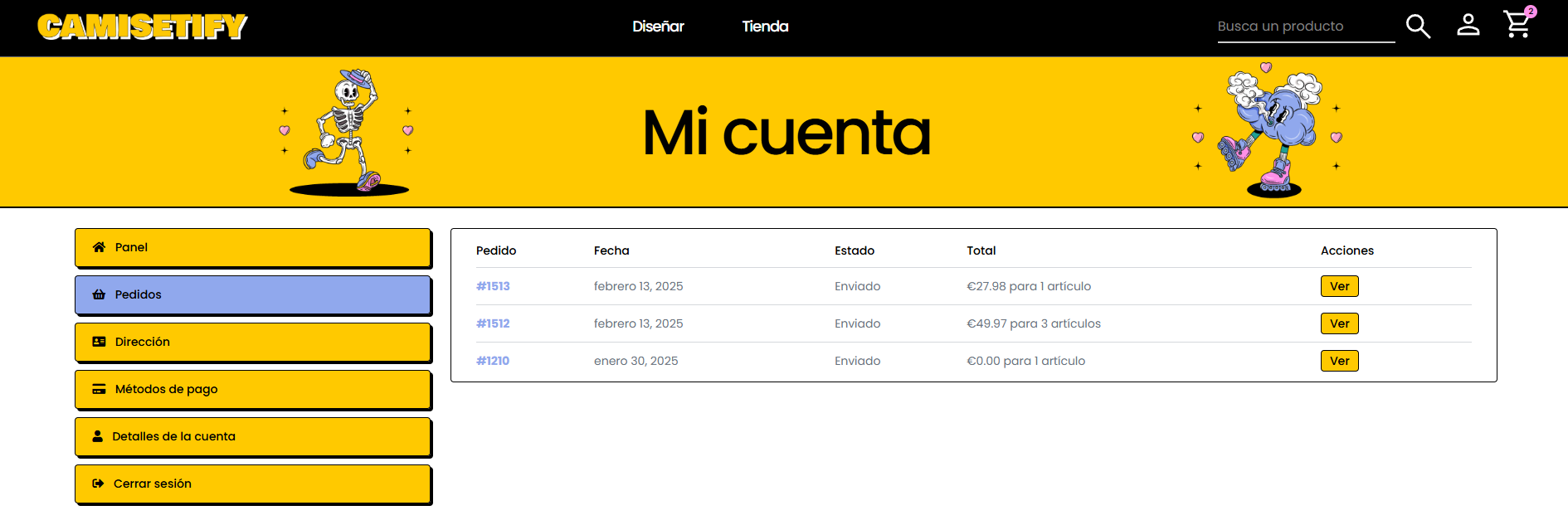Go to the Tienda menu item
The image size is (1568, 525).
[765, 27]
